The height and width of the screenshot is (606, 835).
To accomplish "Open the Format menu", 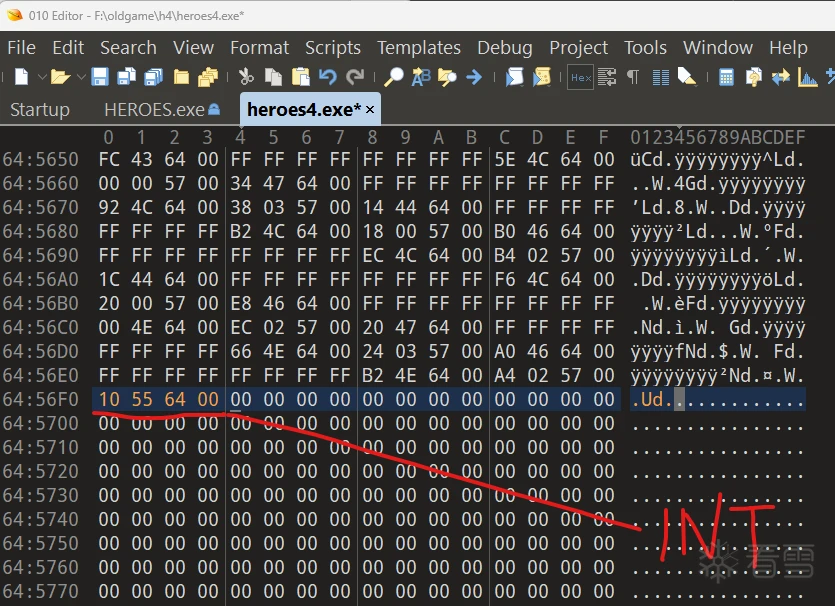I will (259, 48).
